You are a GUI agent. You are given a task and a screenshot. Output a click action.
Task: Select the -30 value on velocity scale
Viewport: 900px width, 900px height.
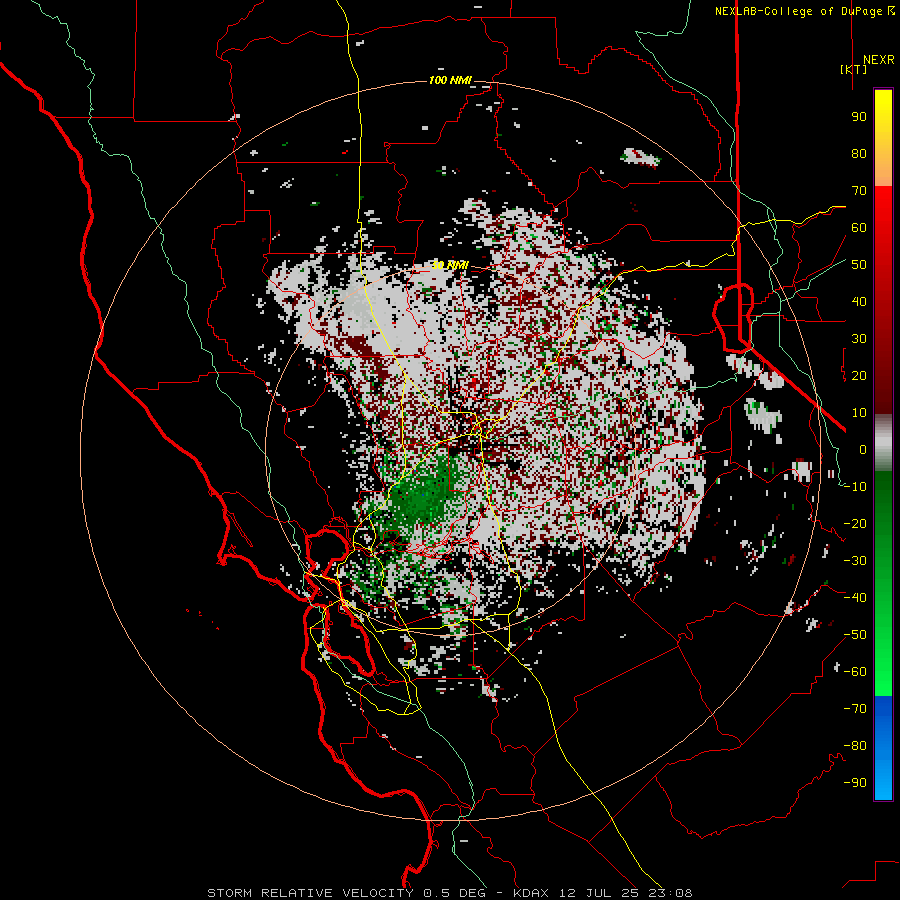[855, 561]
